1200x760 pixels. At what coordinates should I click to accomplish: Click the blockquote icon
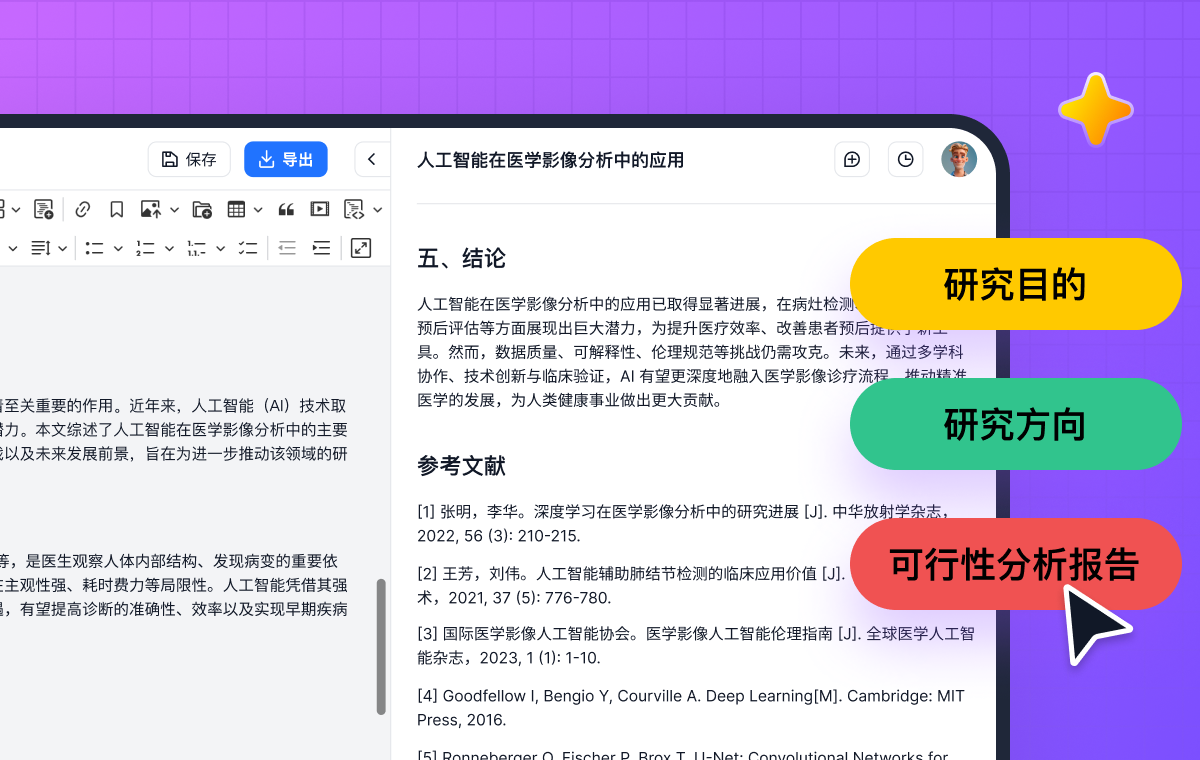(286, 209)
